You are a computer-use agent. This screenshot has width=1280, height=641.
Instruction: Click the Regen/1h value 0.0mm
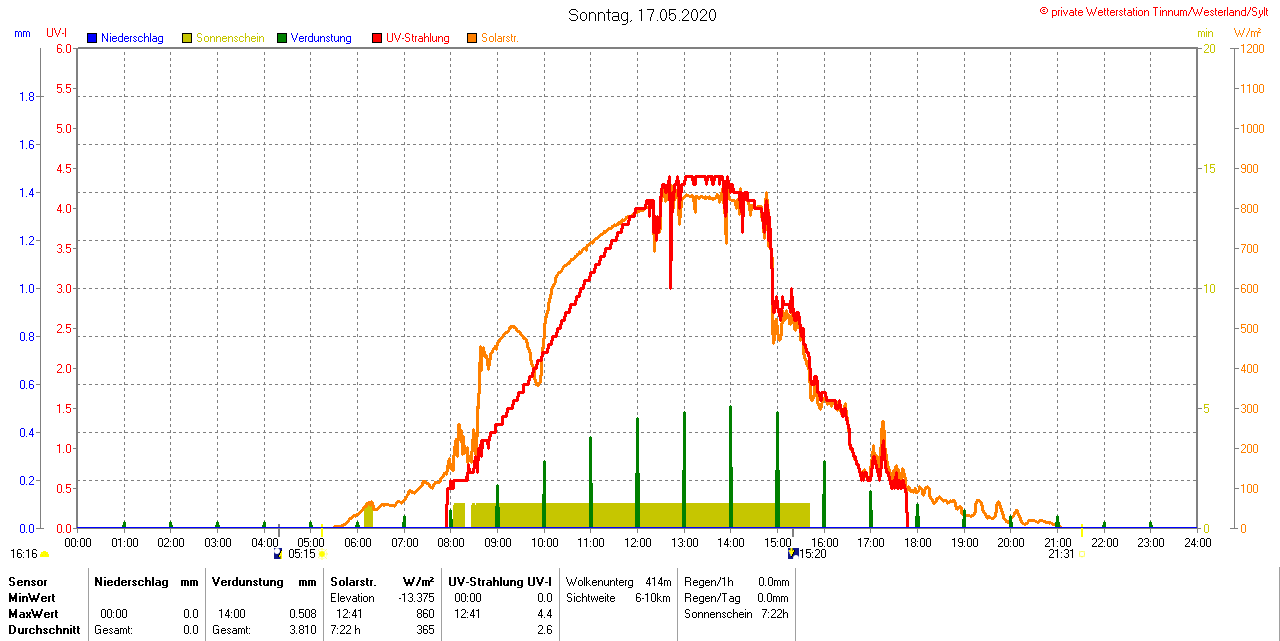pos(773,581)
